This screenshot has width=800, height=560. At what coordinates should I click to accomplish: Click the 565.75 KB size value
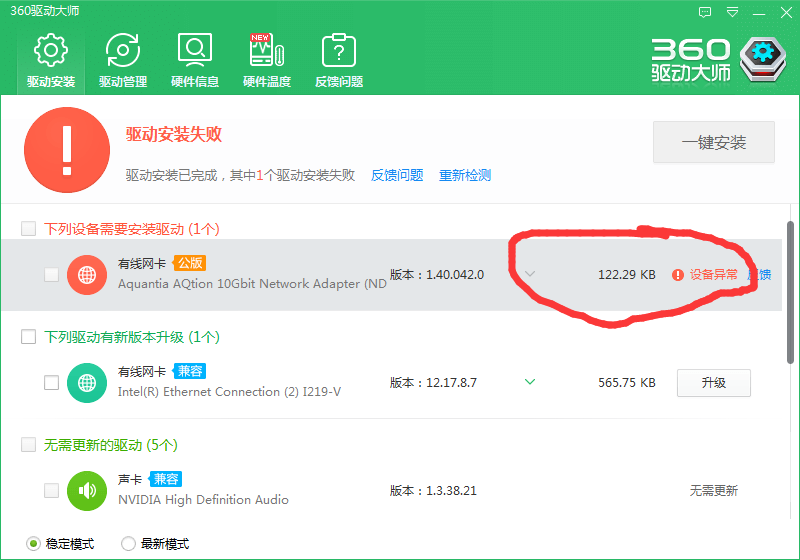[x=627, y=383]
